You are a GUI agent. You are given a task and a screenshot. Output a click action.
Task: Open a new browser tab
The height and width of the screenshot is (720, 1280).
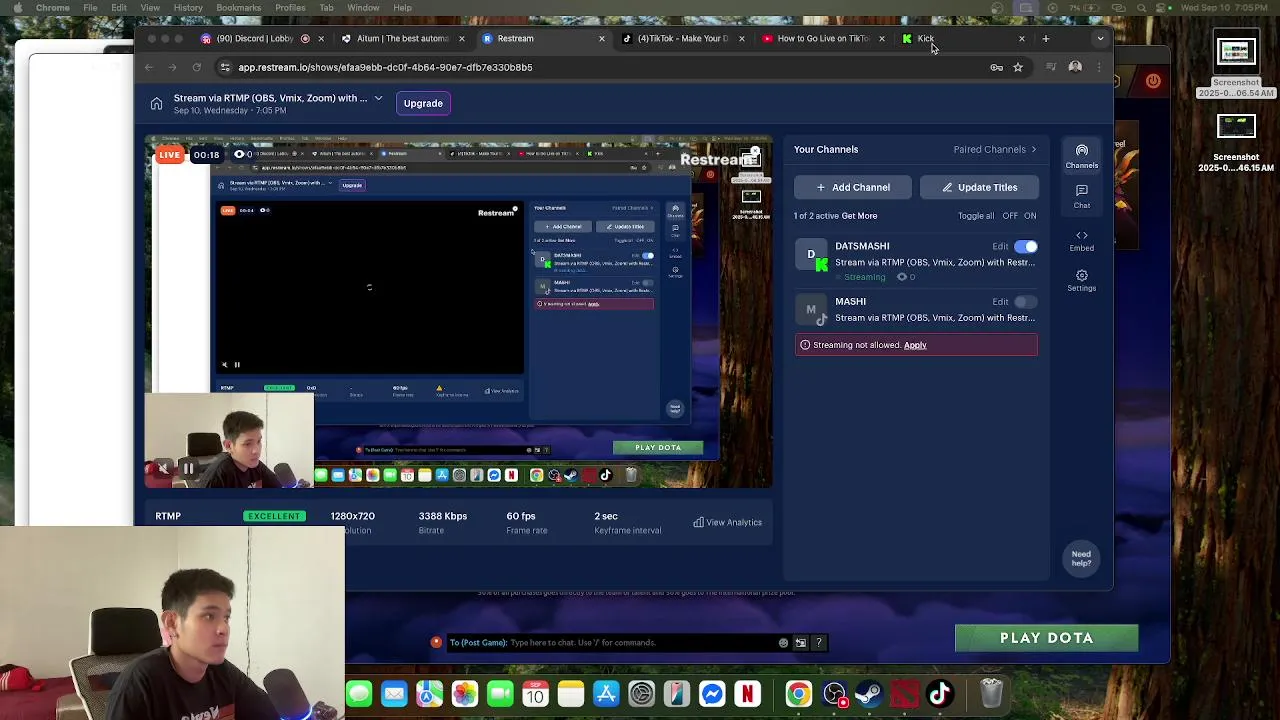click(x=1046, y=38)
